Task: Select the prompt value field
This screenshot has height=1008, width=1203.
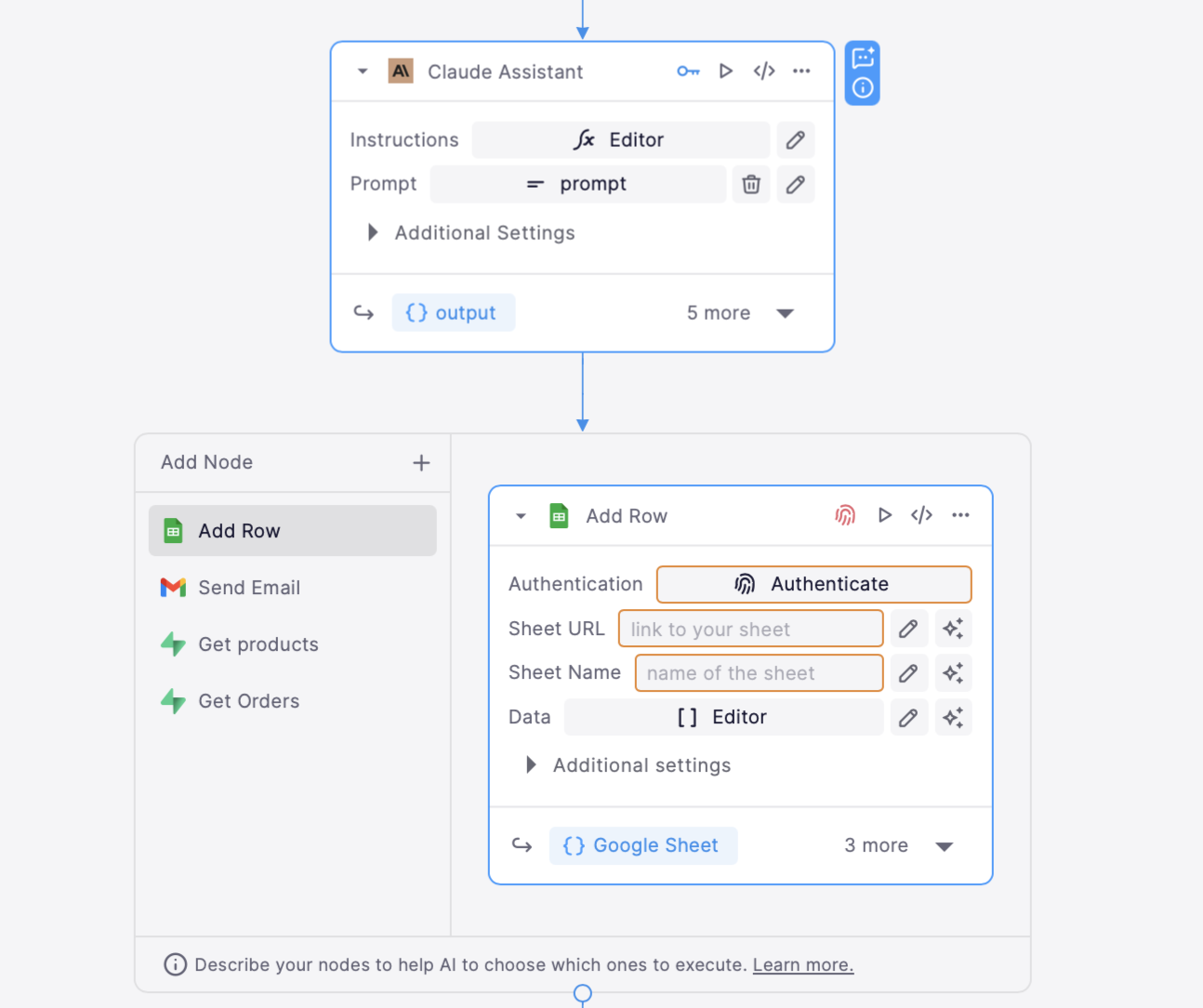Action: (x=578, y=184)
